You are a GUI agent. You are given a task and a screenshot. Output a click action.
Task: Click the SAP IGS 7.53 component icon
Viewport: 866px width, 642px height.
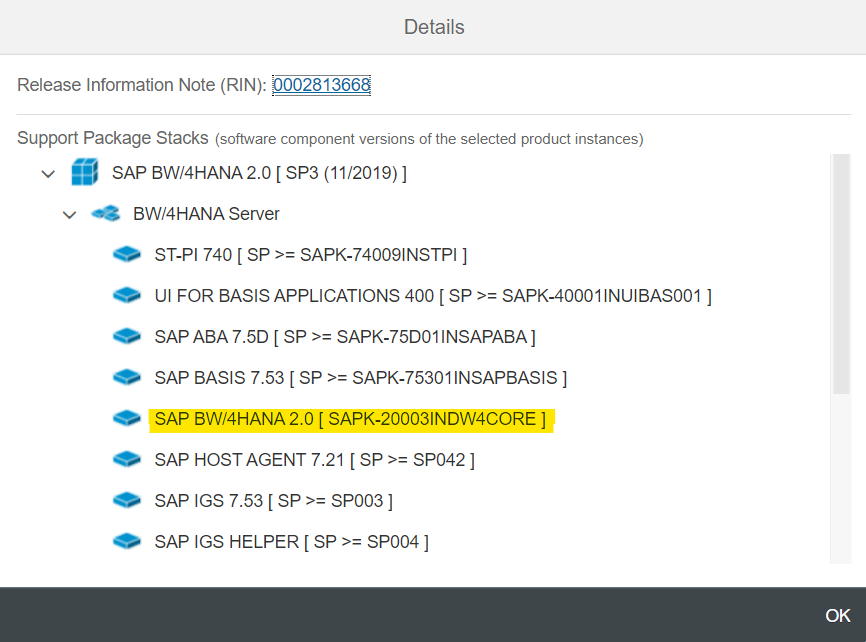click(126, 500)
